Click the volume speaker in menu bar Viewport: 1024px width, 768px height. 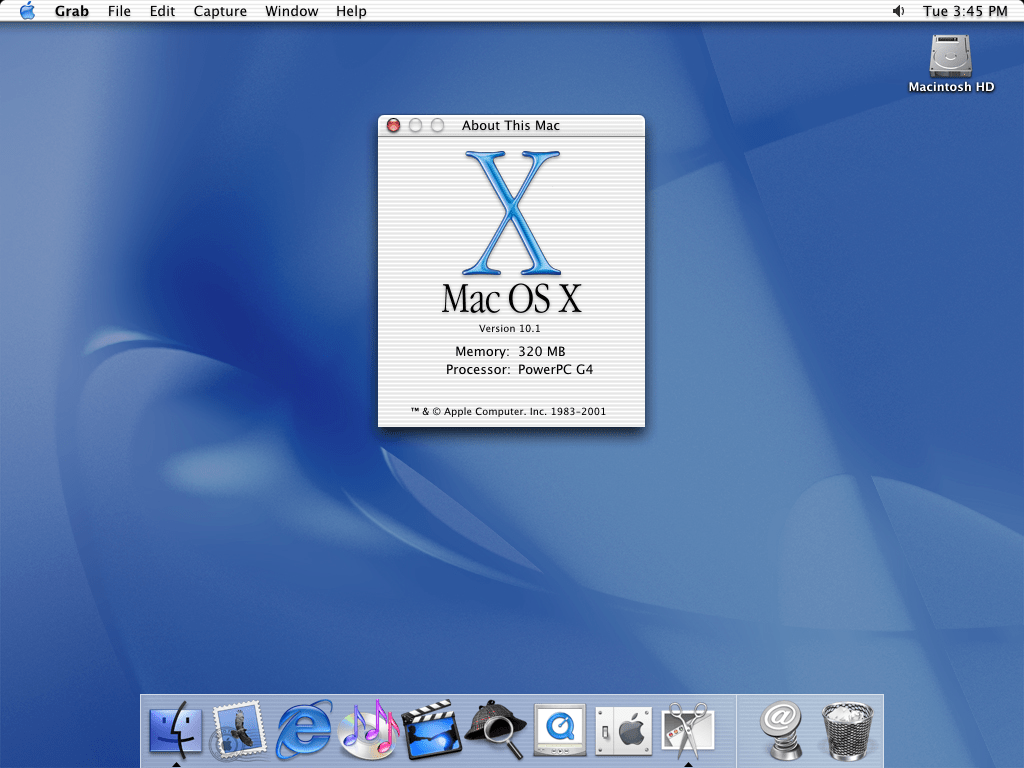pyautogui.click(x=898, y=11)
